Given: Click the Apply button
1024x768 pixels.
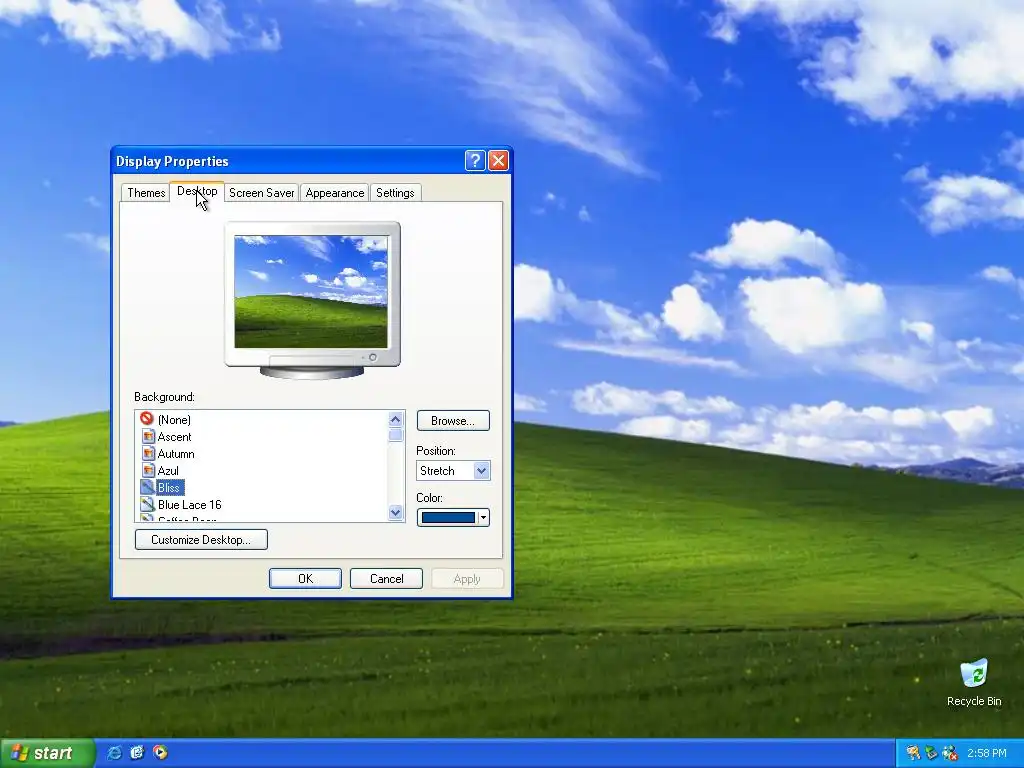Looking at the screenshot, I should point(467,579).
